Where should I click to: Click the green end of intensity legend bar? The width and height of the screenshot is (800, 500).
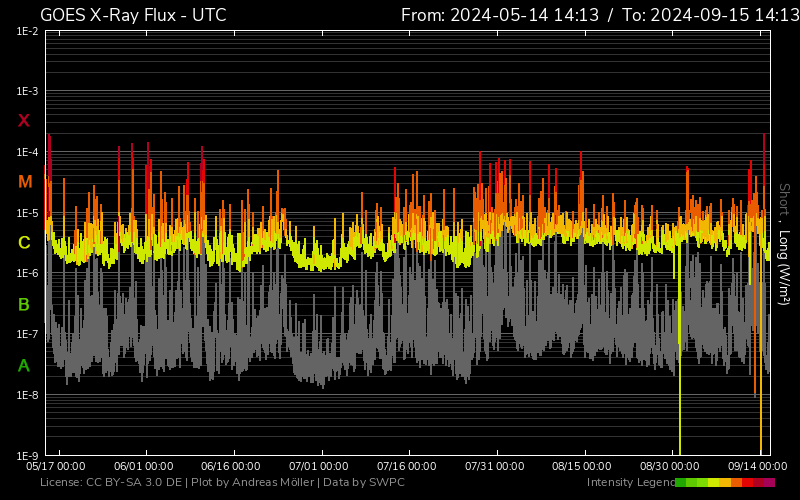pos(682,483)
